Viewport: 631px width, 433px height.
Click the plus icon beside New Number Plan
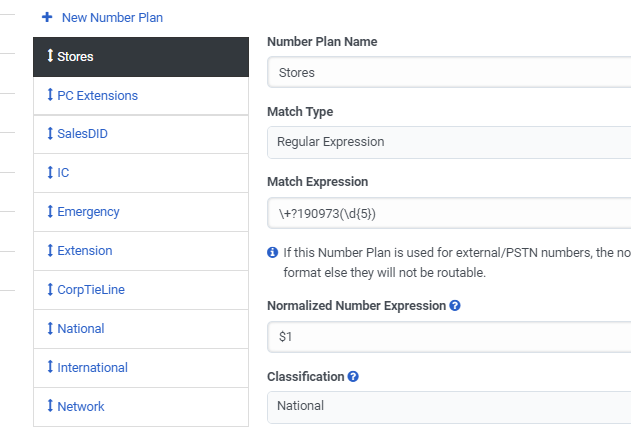[x=47, y=18]
